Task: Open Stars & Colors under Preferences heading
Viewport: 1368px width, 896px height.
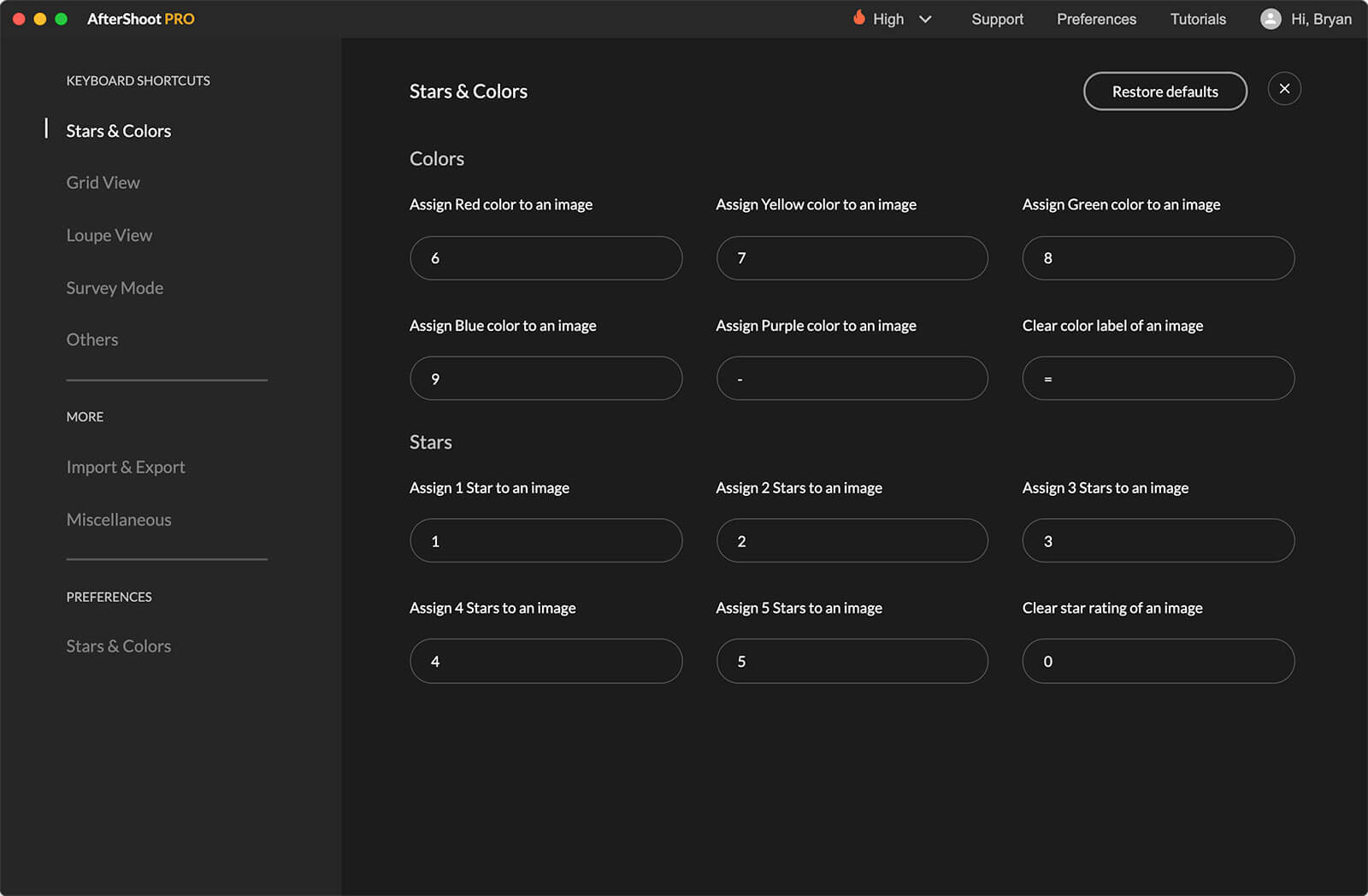Action: tap(119, 646)
